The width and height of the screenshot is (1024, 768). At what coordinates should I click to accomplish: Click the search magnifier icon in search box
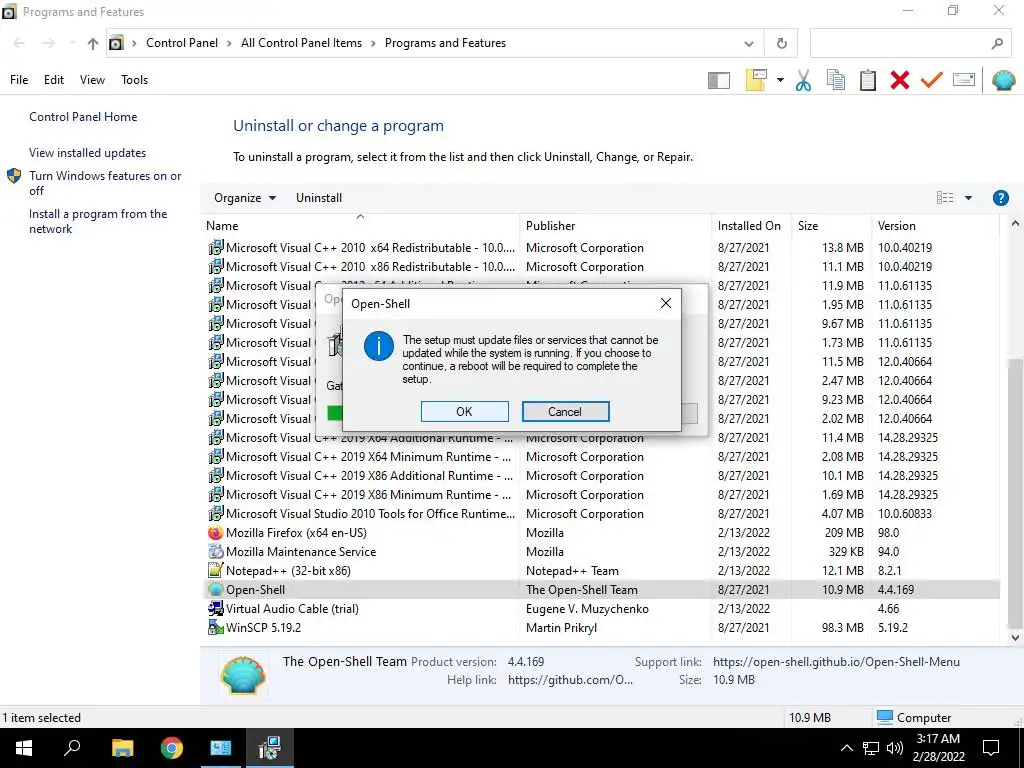[997, 43]
